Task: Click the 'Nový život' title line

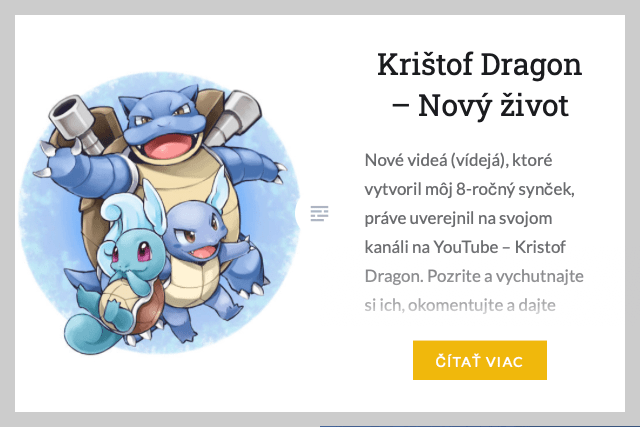Action: point(480,106)
